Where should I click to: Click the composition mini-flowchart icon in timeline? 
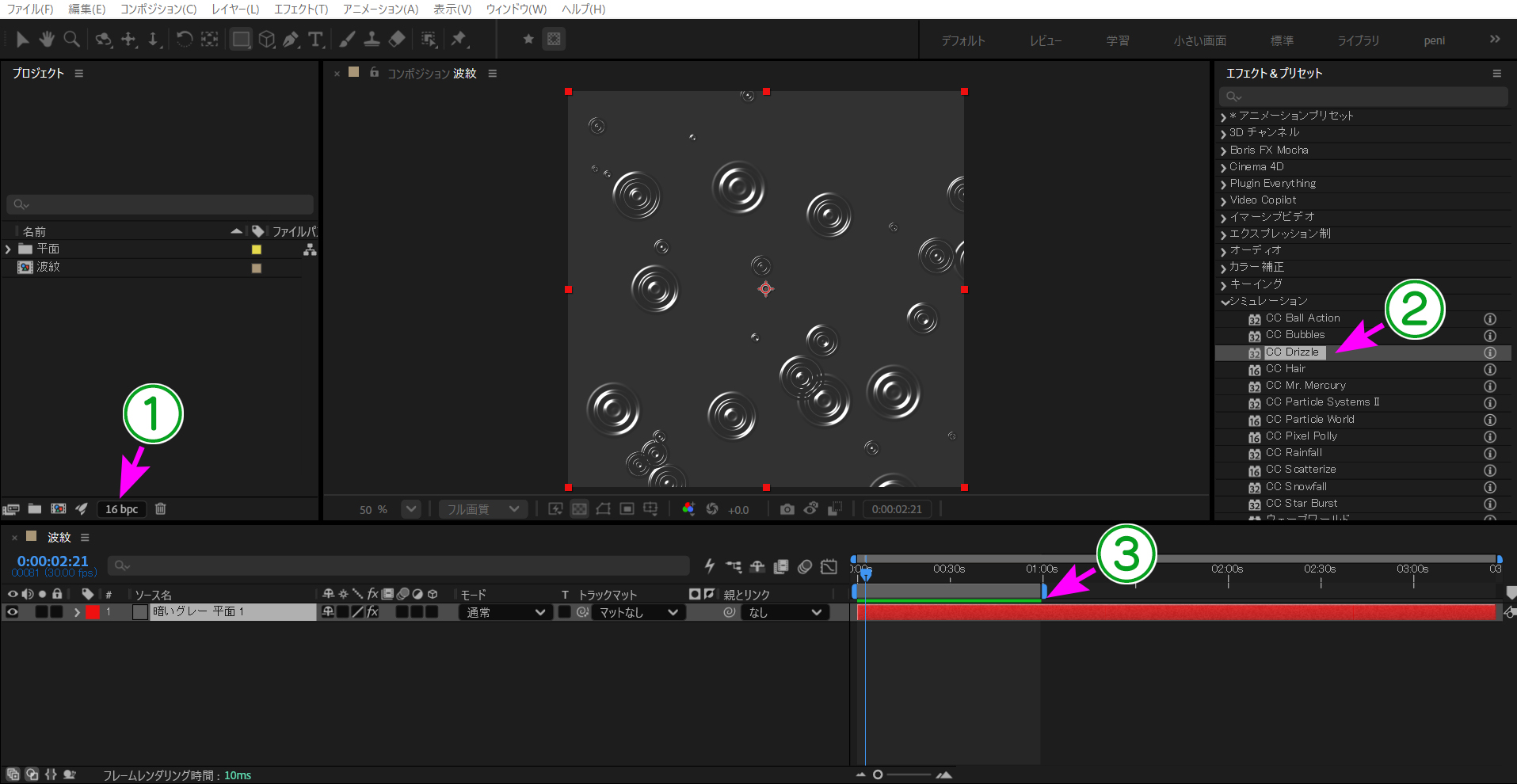click(x=734, y=566)
